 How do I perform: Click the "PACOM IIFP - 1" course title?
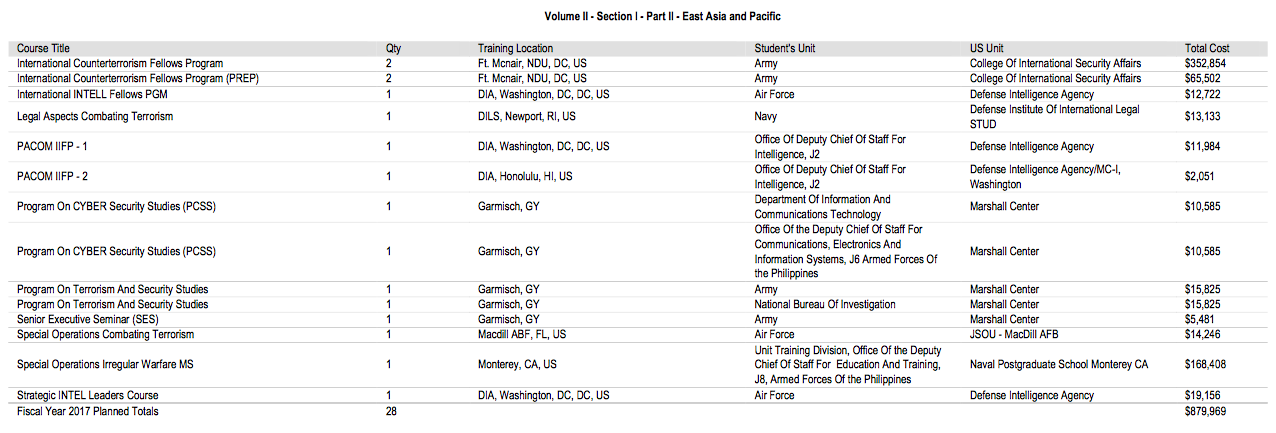52,146
